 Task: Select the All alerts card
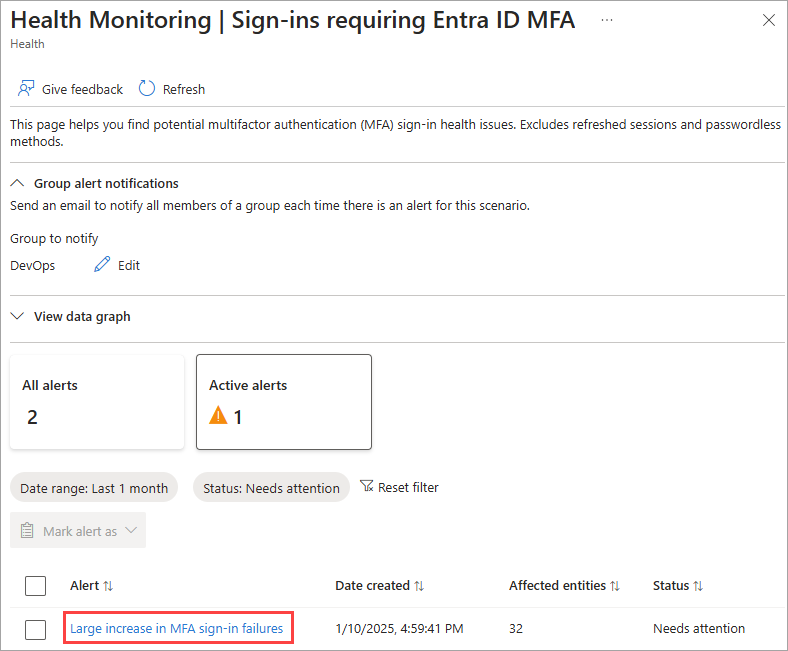[x=97, y=402]
